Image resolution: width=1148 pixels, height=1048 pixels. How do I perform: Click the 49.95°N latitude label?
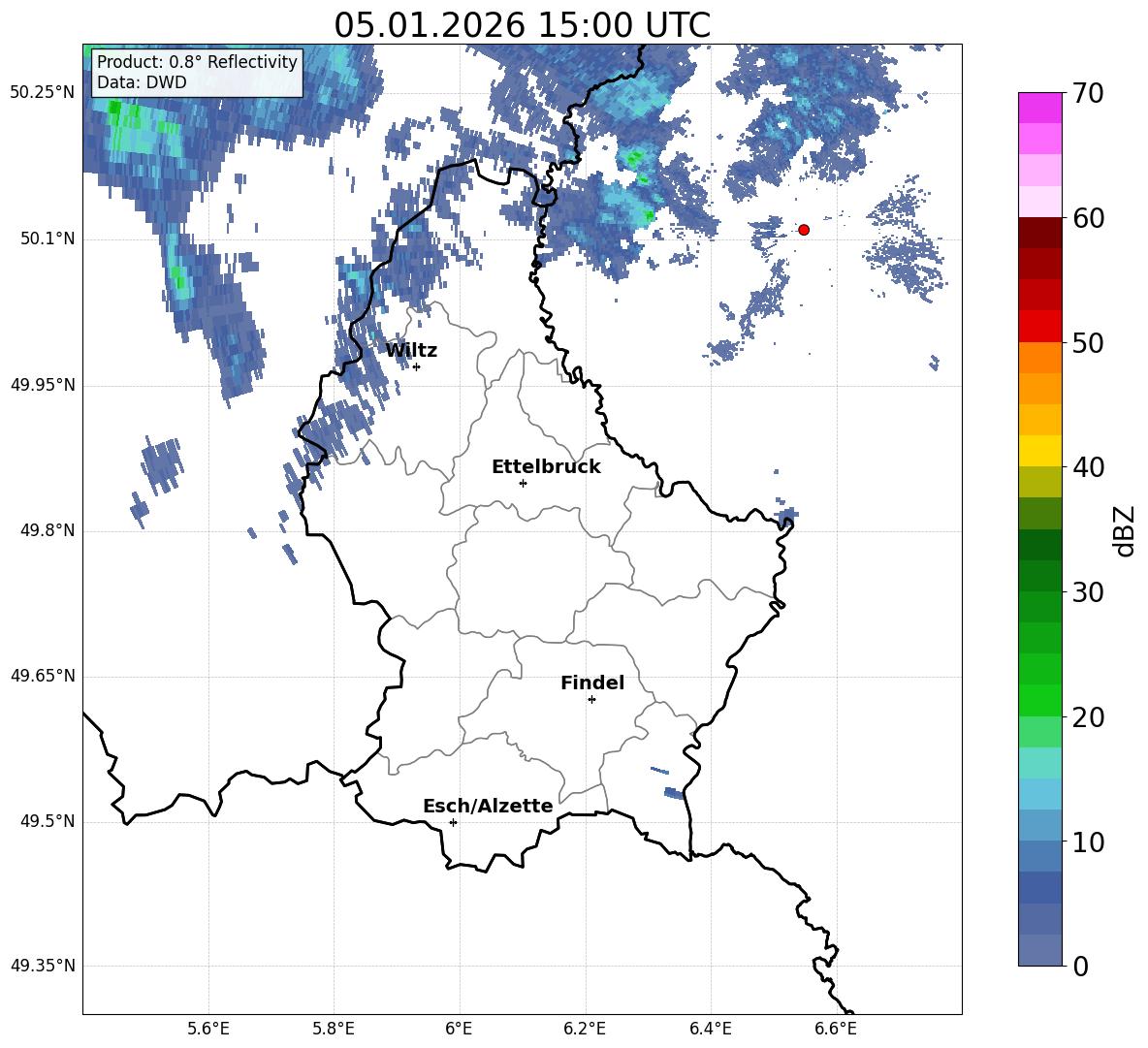pyautogui.click(x=43, y=385)
